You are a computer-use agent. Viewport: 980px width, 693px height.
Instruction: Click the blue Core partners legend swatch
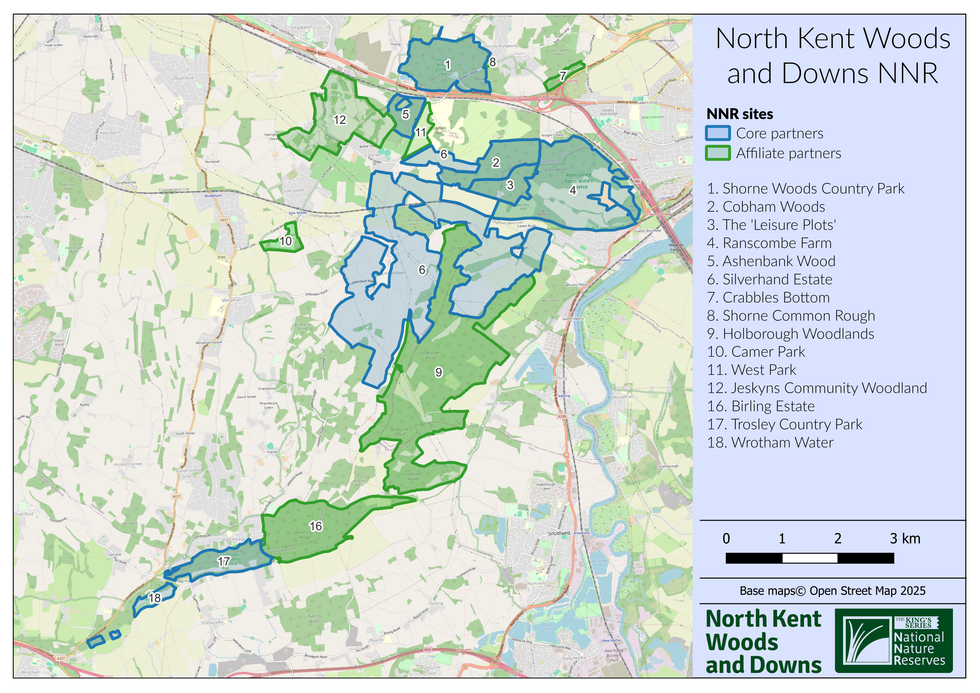[x=719, y=133]
